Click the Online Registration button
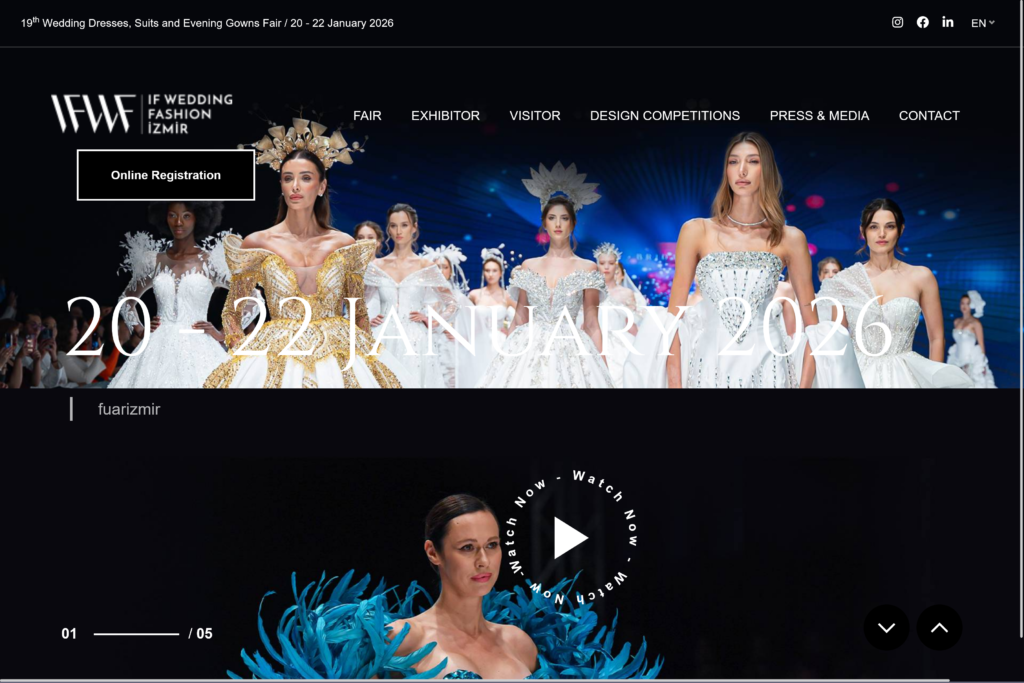Viewport: 1024px width, 683px height. point(165,174)
